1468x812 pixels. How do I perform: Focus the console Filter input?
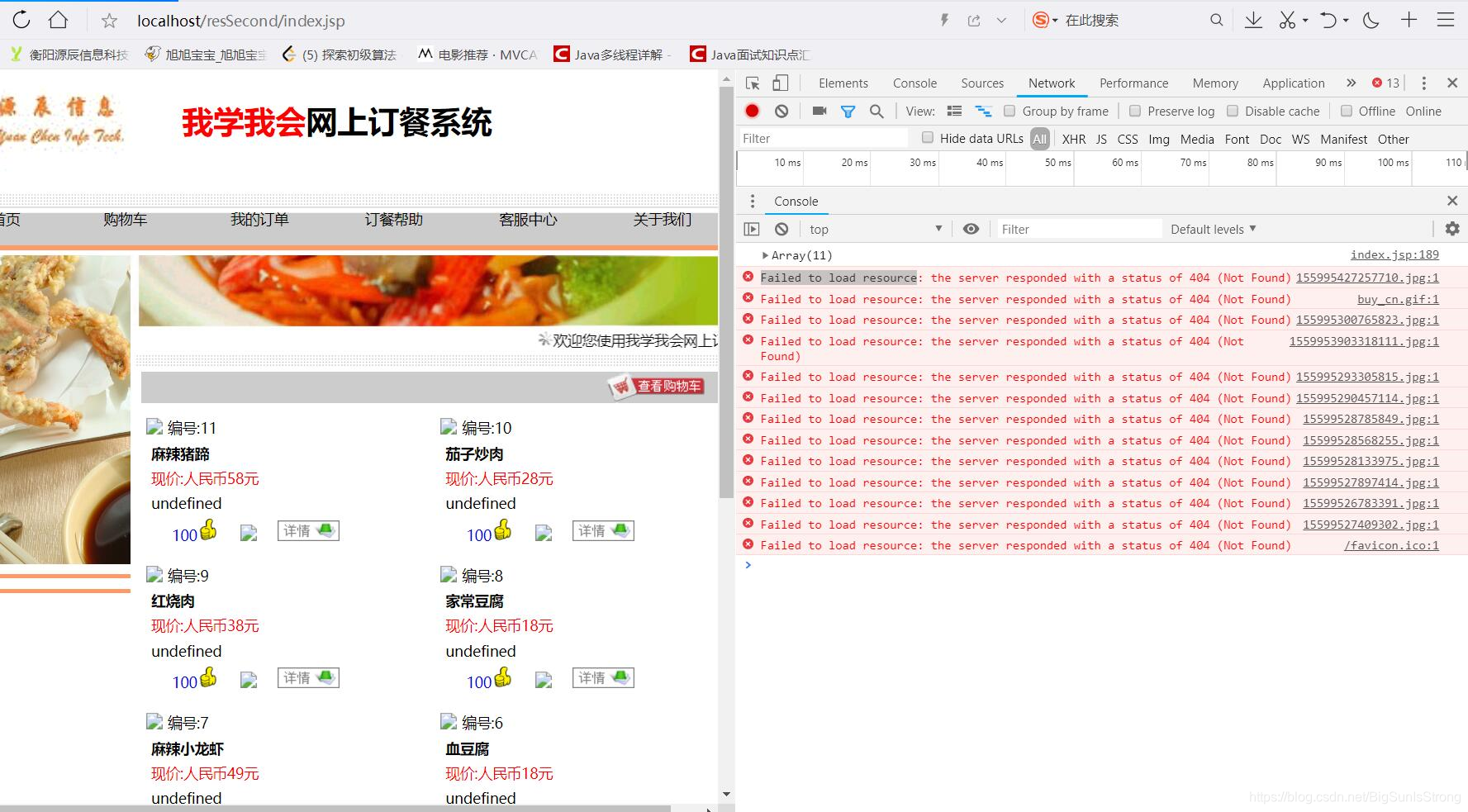click(x=1079, y=229)
